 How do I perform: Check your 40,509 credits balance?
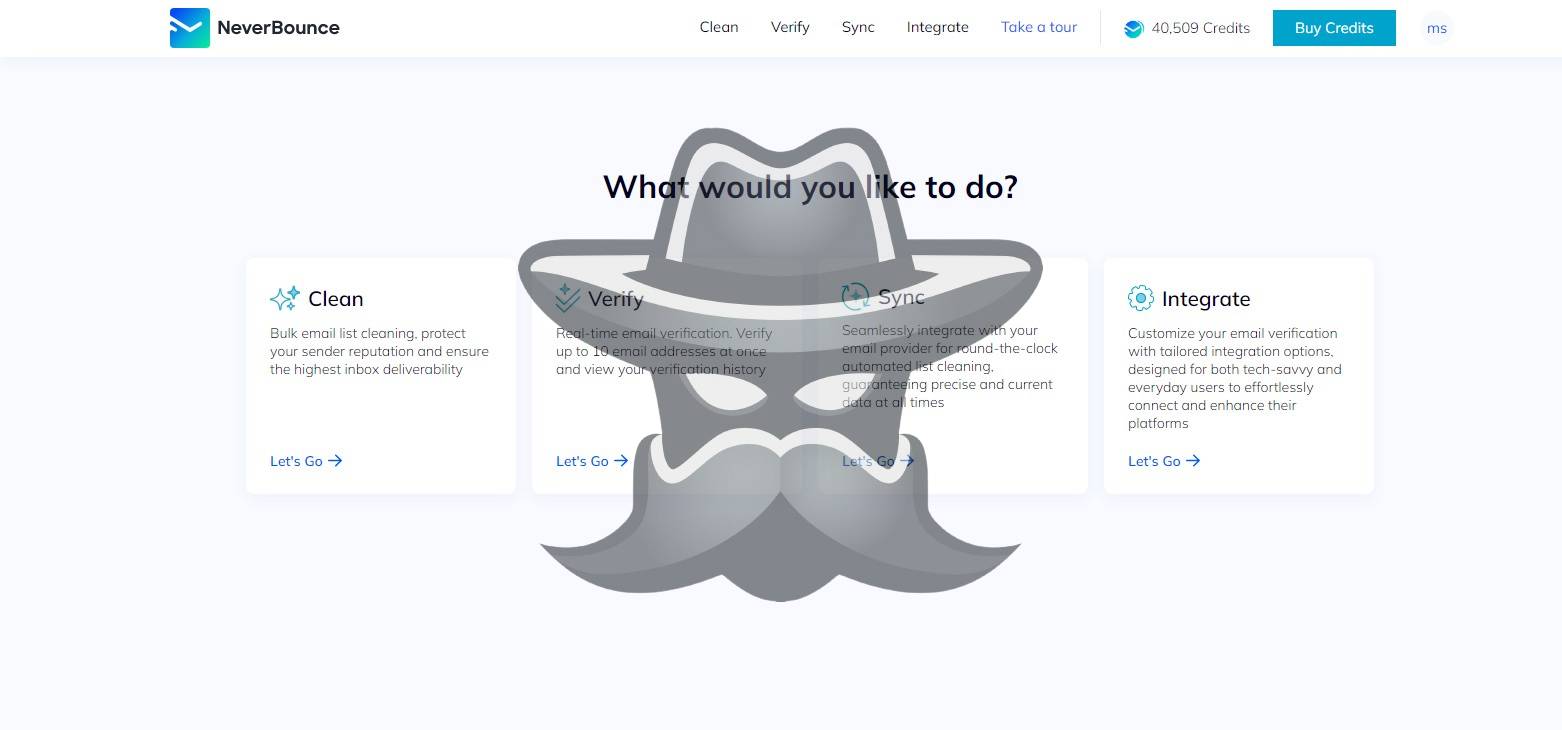[1200, 28]
